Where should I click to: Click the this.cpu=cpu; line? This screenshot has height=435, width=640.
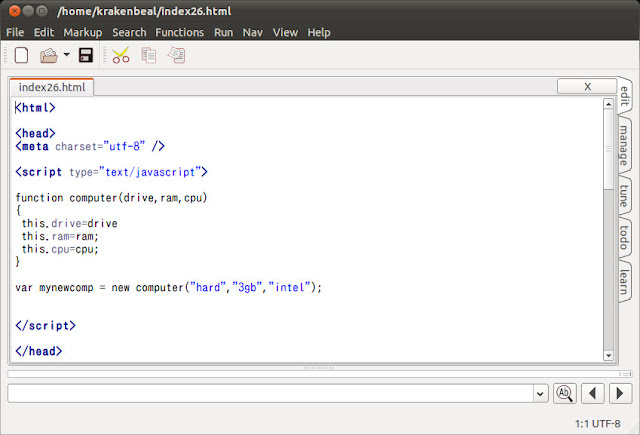(60, 249)
